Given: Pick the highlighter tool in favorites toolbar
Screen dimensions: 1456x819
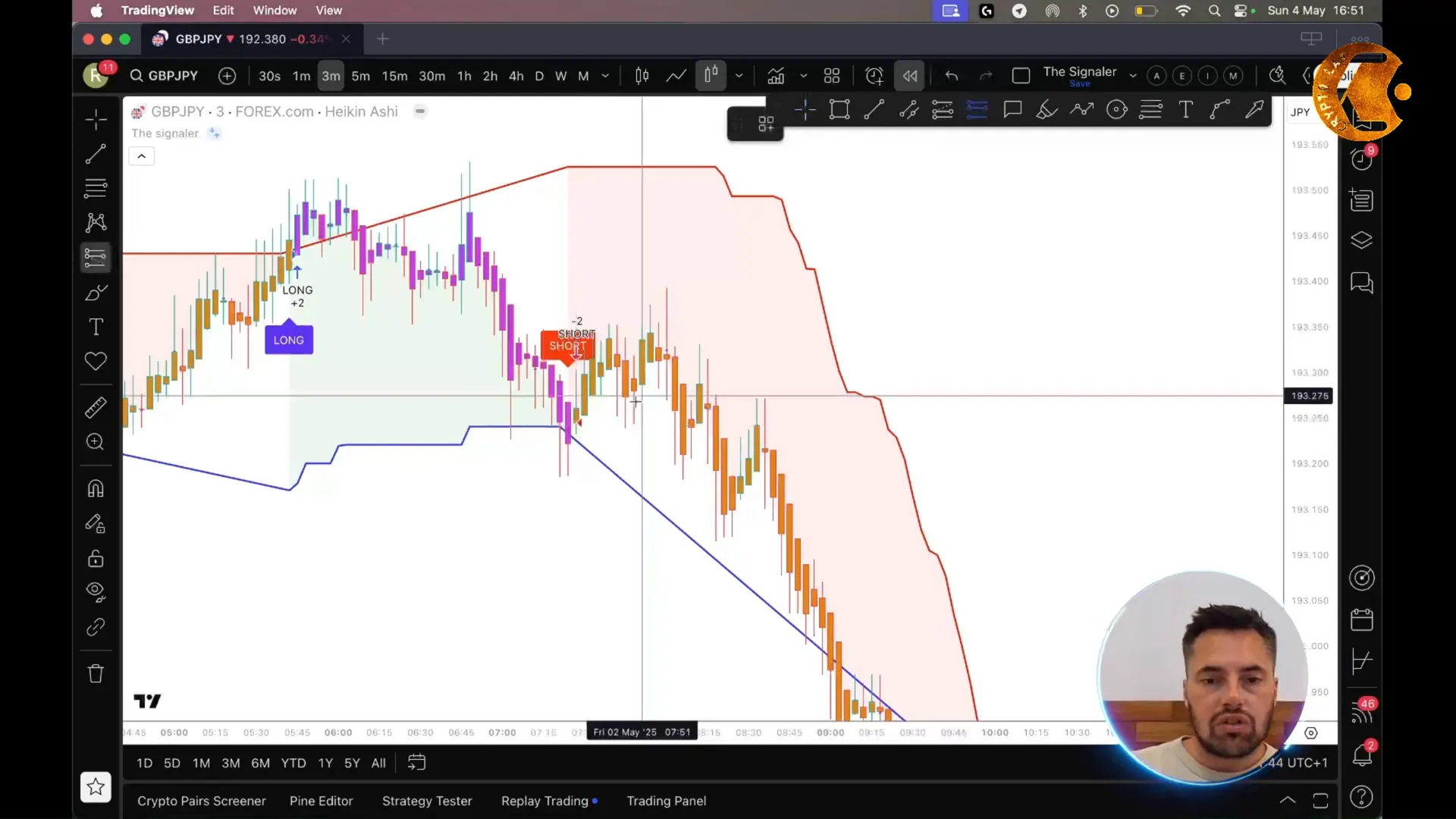Looking at the screenshot, I should click(1047, 110).
